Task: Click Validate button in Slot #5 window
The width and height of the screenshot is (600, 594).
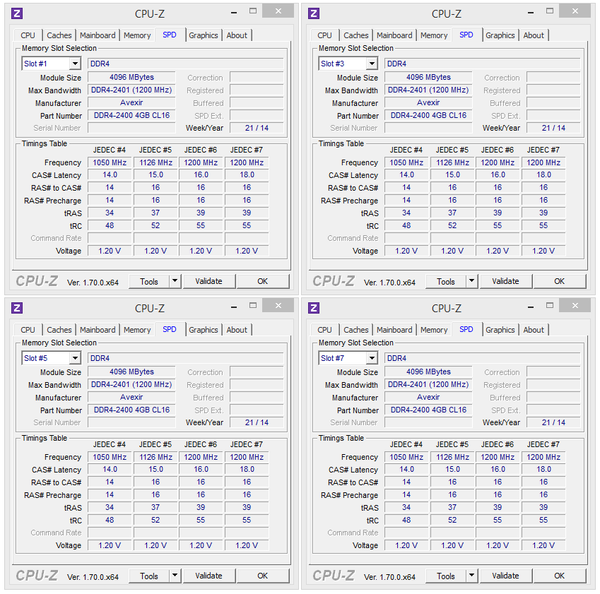Action: 209,576
